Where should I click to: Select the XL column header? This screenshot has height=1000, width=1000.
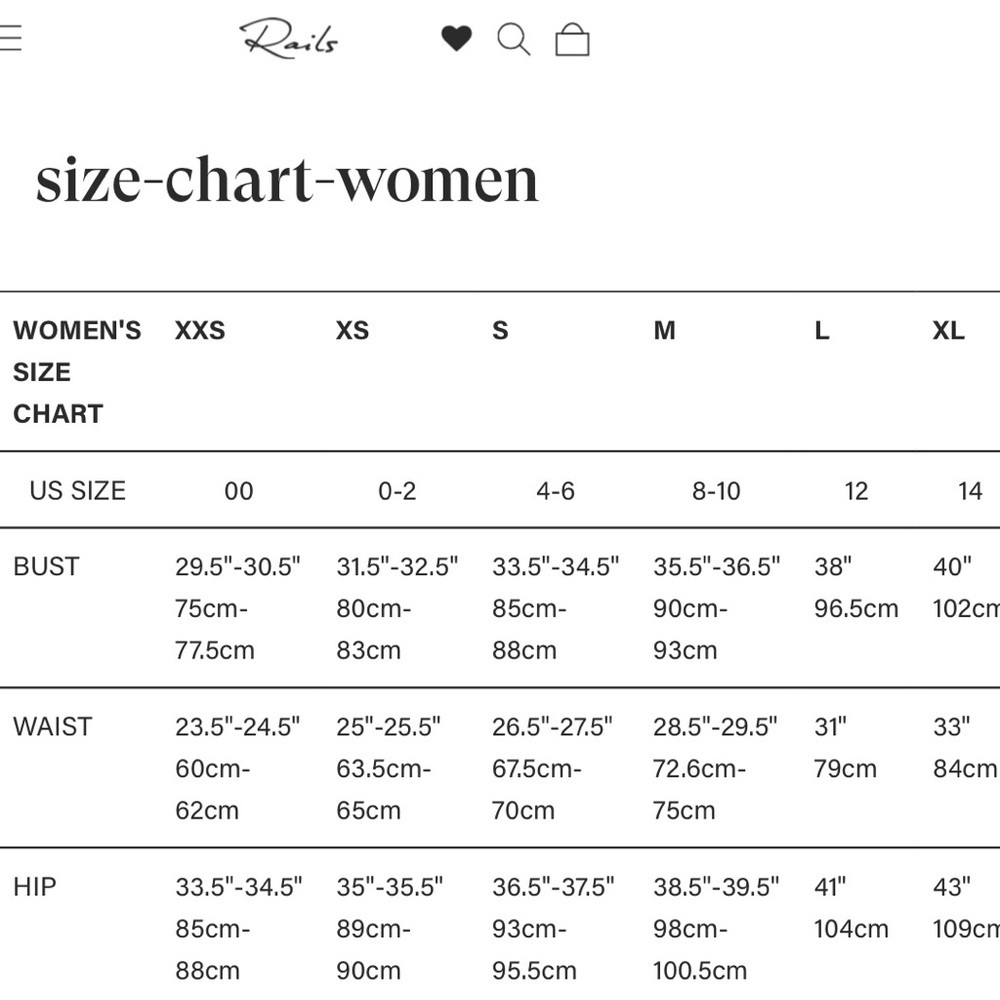point(948,330)
